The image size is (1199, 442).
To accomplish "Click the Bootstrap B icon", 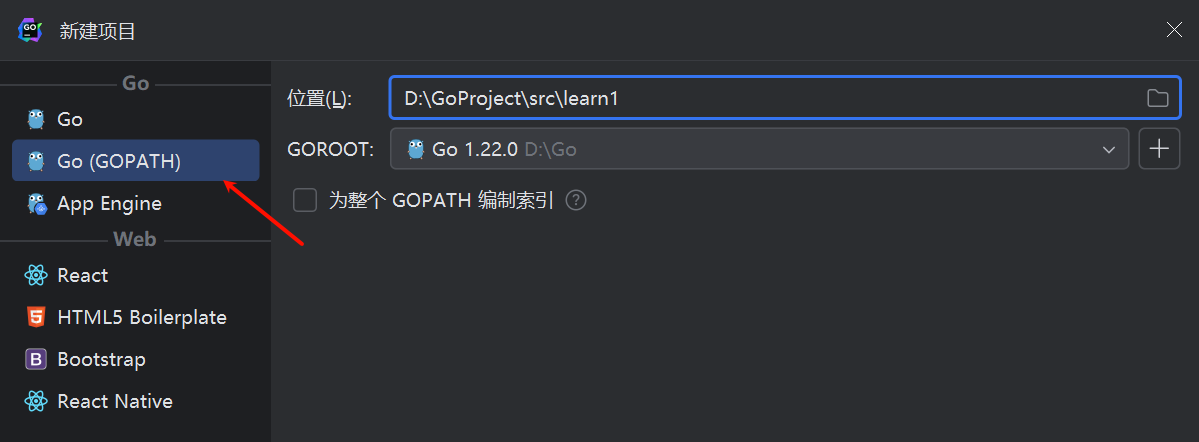I will [36, 359].
